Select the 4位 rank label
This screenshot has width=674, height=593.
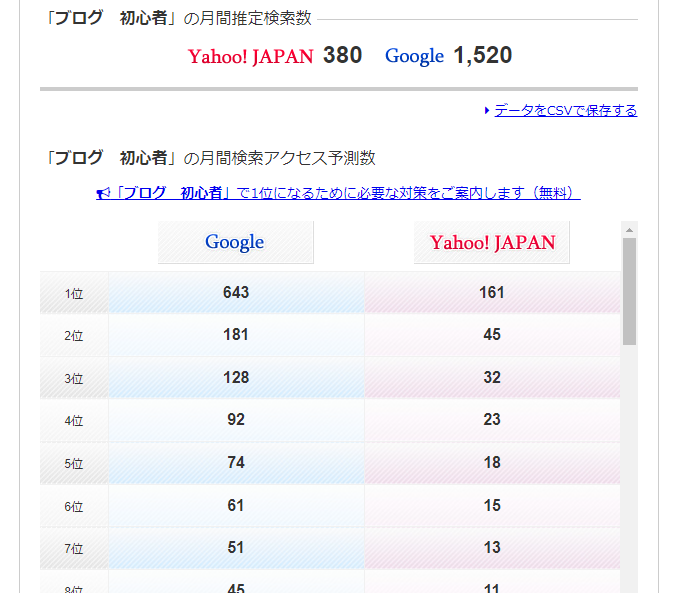[x=74, y=421]
